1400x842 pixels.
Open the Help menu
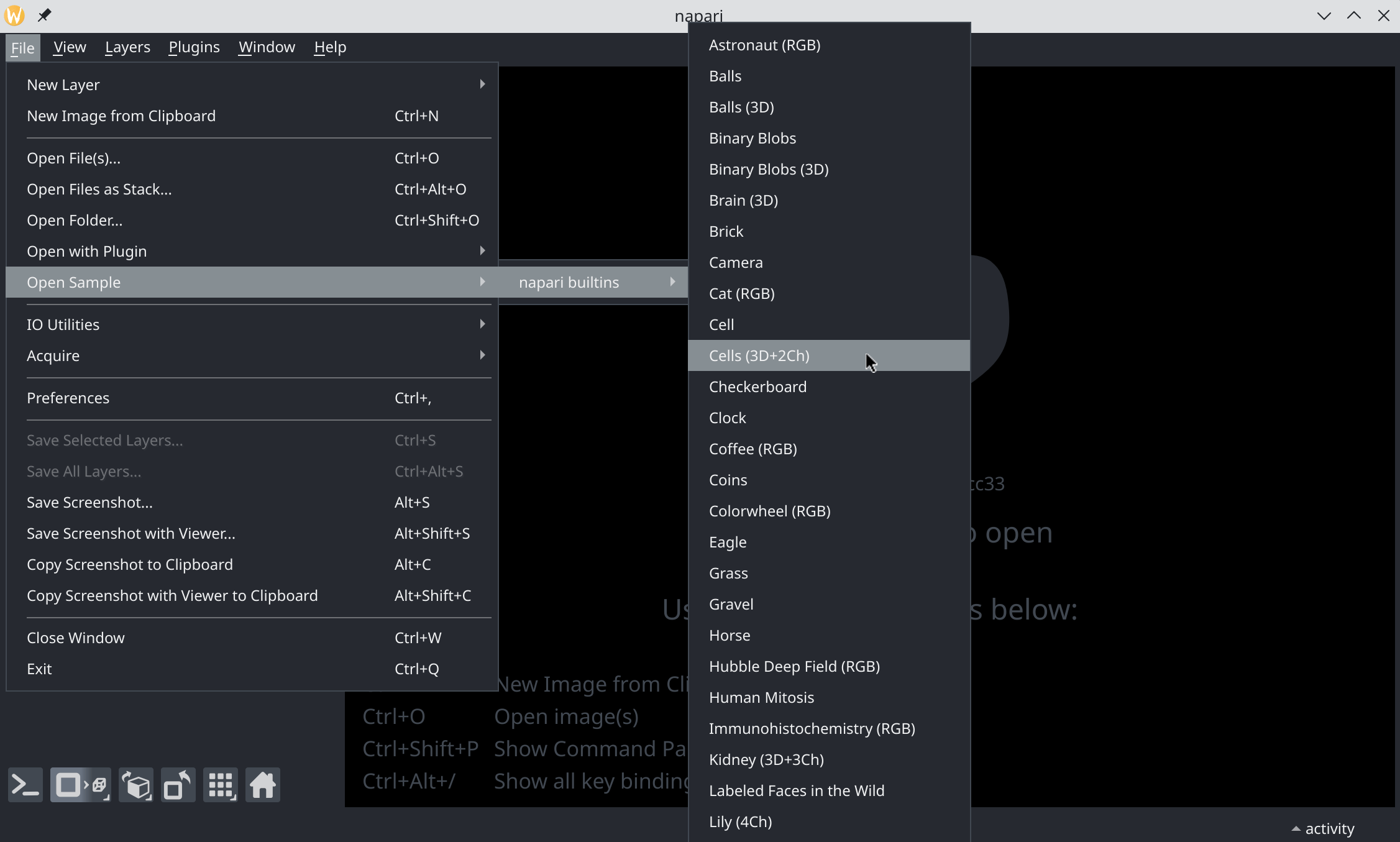click(x=330, y=47)
